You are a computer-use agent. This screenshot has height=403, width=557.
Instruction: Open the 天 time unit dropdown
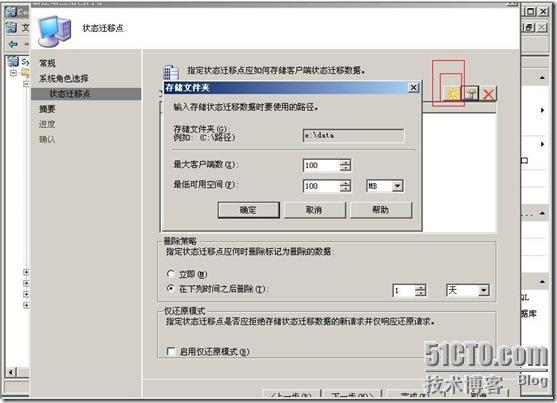(483, 290)
